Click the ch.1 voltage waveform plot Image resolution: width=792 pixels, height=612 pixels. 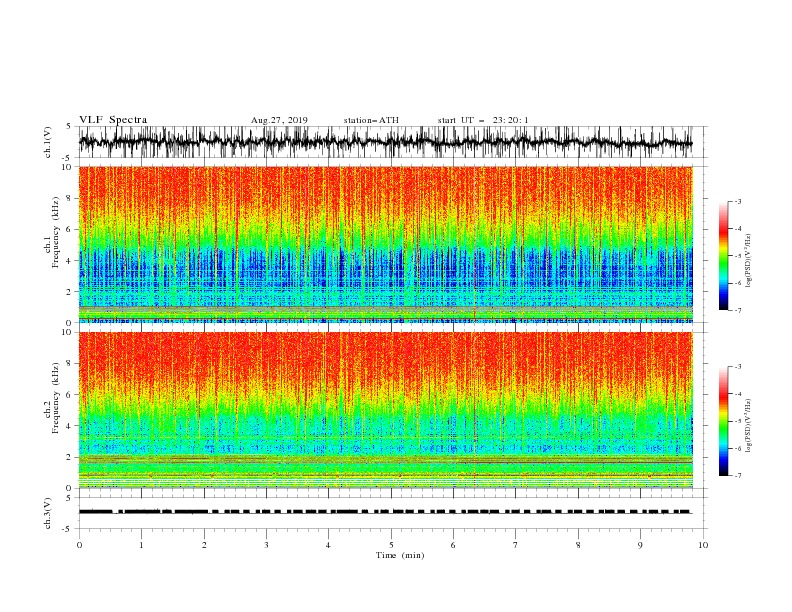[x=385, y=142]
